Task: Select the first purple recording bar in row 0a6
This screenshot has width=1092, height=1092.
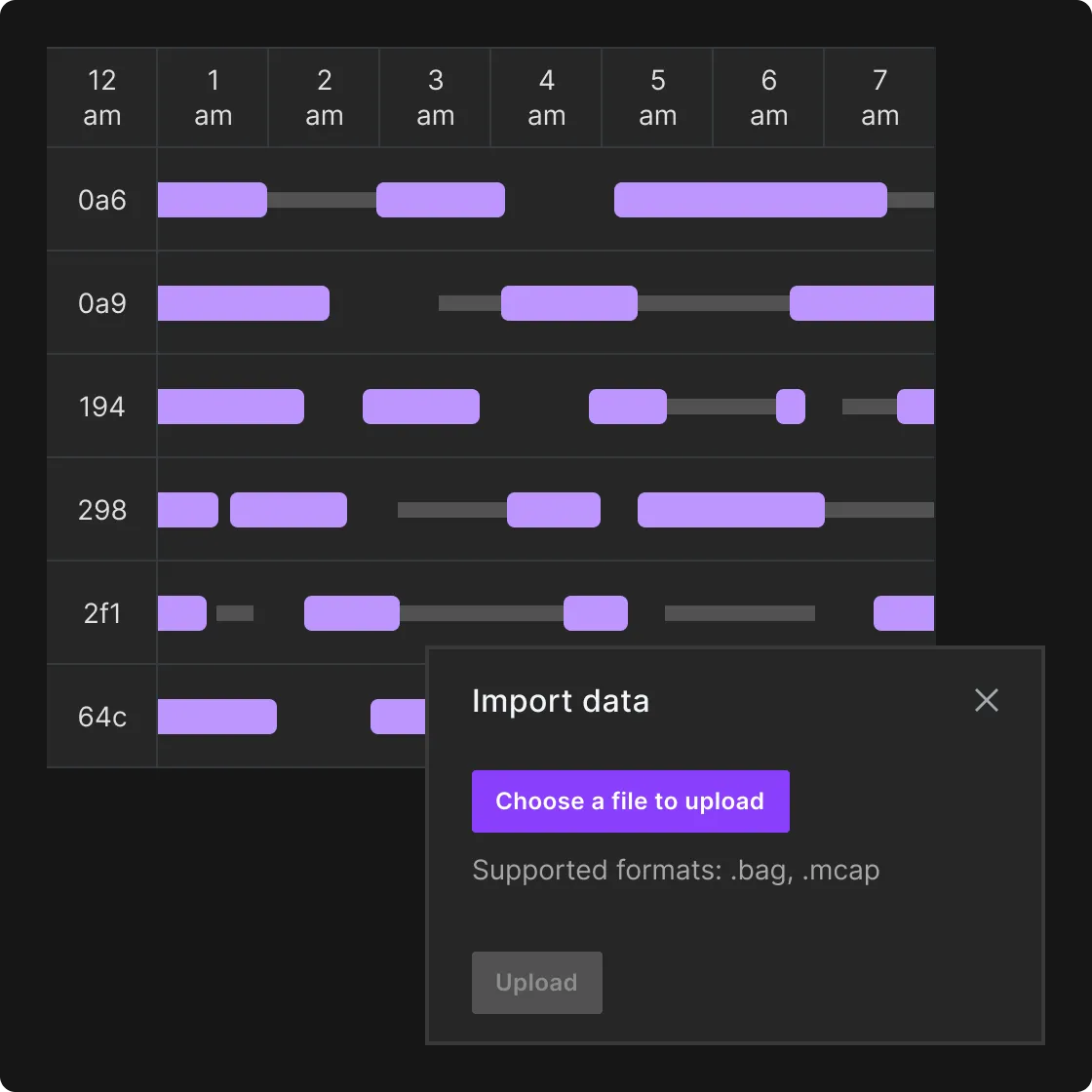Action: point(212,199)
